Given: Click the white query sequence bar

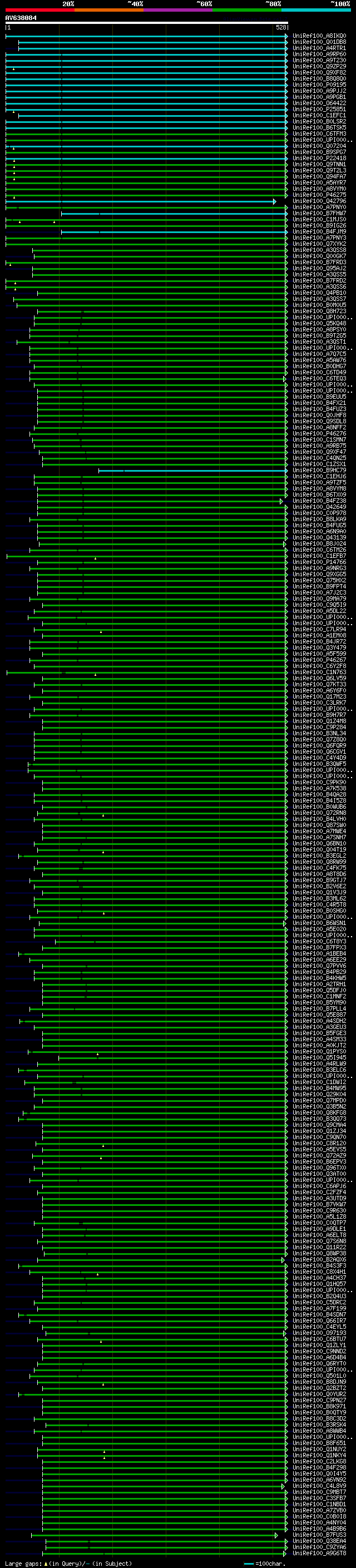Looking at the screenshot, I should (x=147, y=22).
